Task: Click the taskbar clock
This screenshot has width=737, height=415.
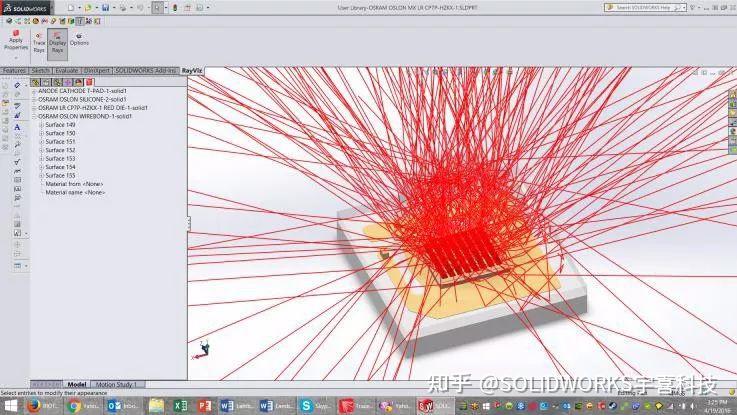Action: point(718,406)
